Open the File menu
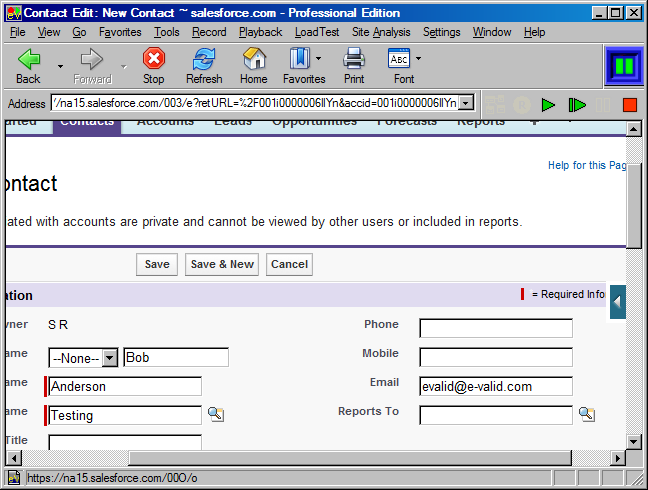The height and width of the screenshot is (490, 648). [x=17, y=32]
